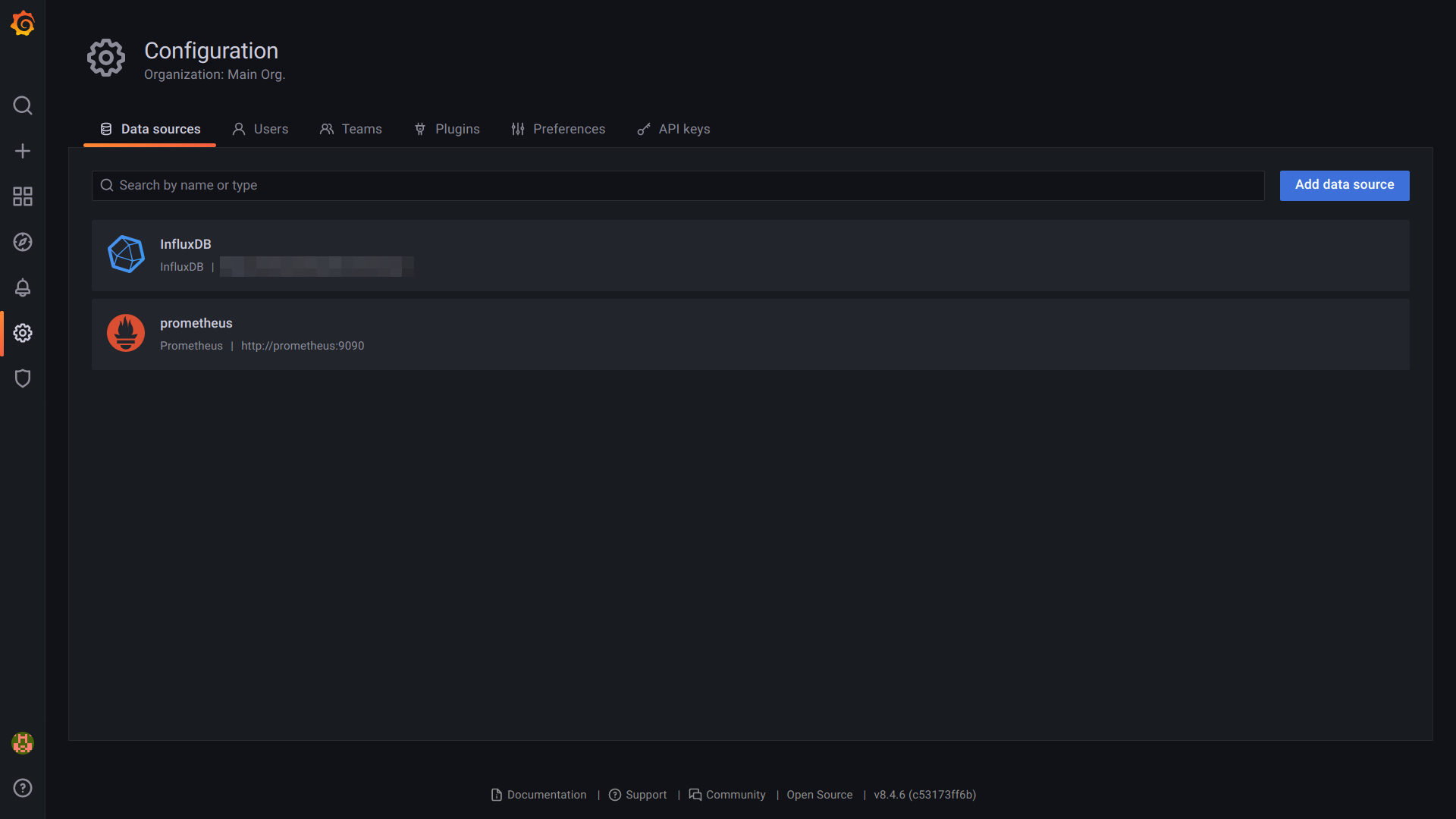This screenshot has height=819, width=1456.
Task: Click the search magnifier icon in filter box
Action: [x=107, y=185]
